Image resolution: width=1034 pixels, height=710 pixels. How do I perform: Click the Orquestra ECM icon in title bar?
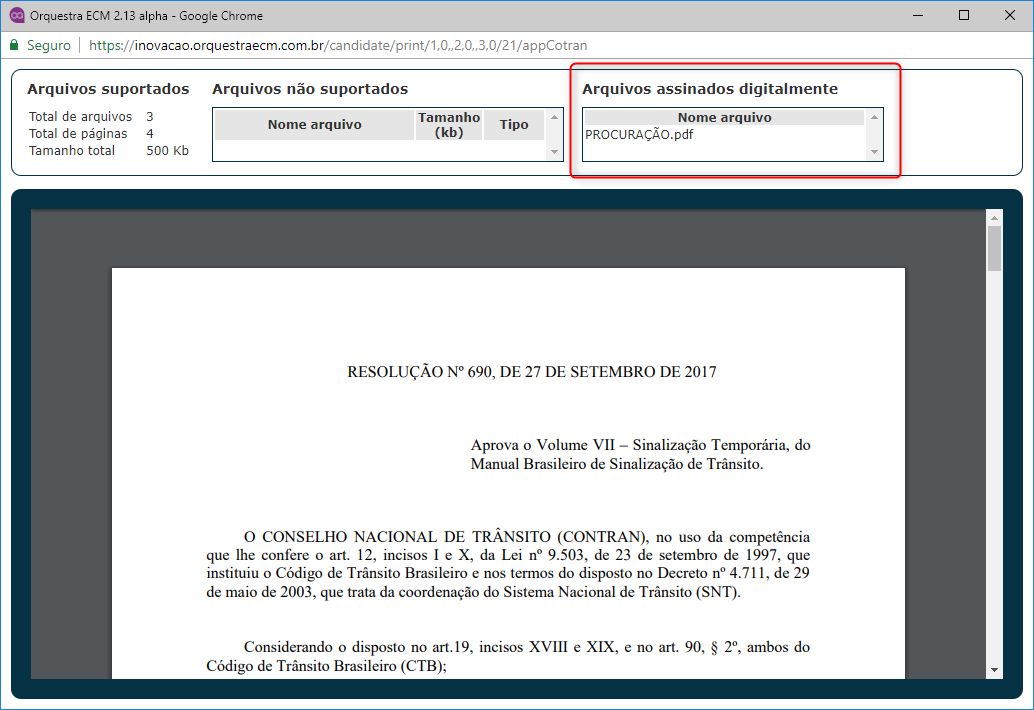click(x=16, y=15)
